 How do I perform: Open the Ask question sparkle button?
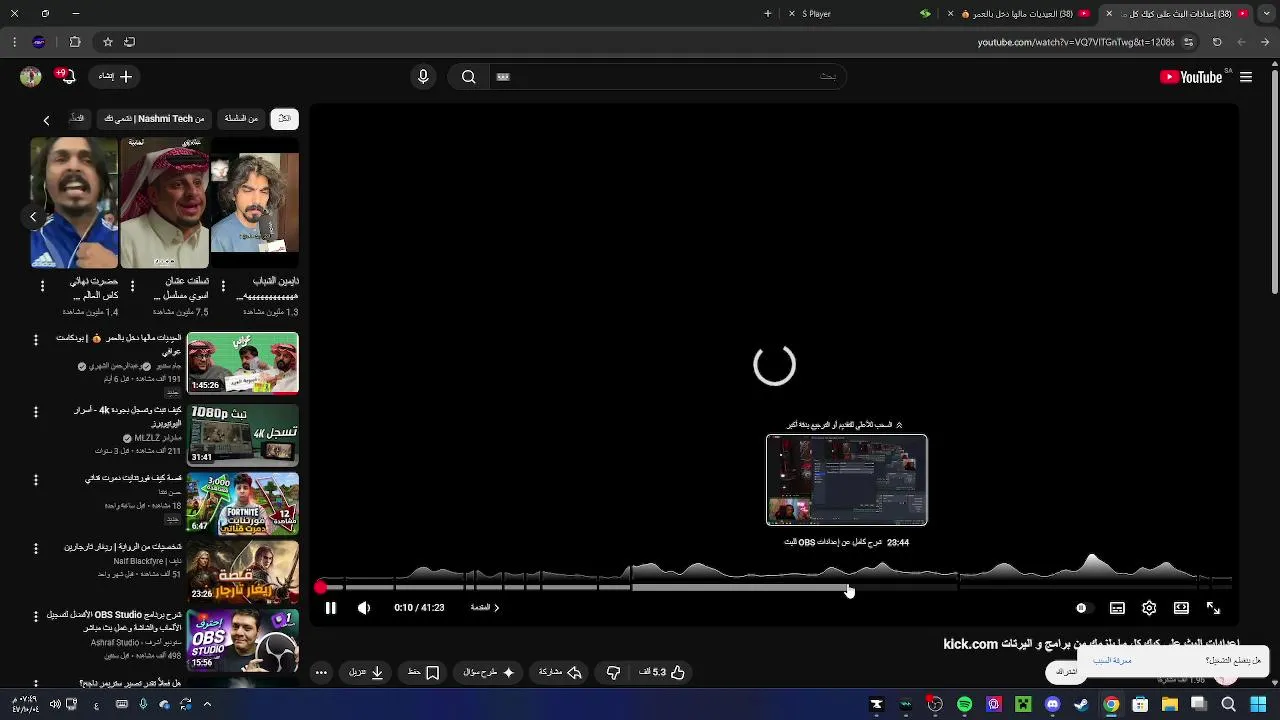488,673
